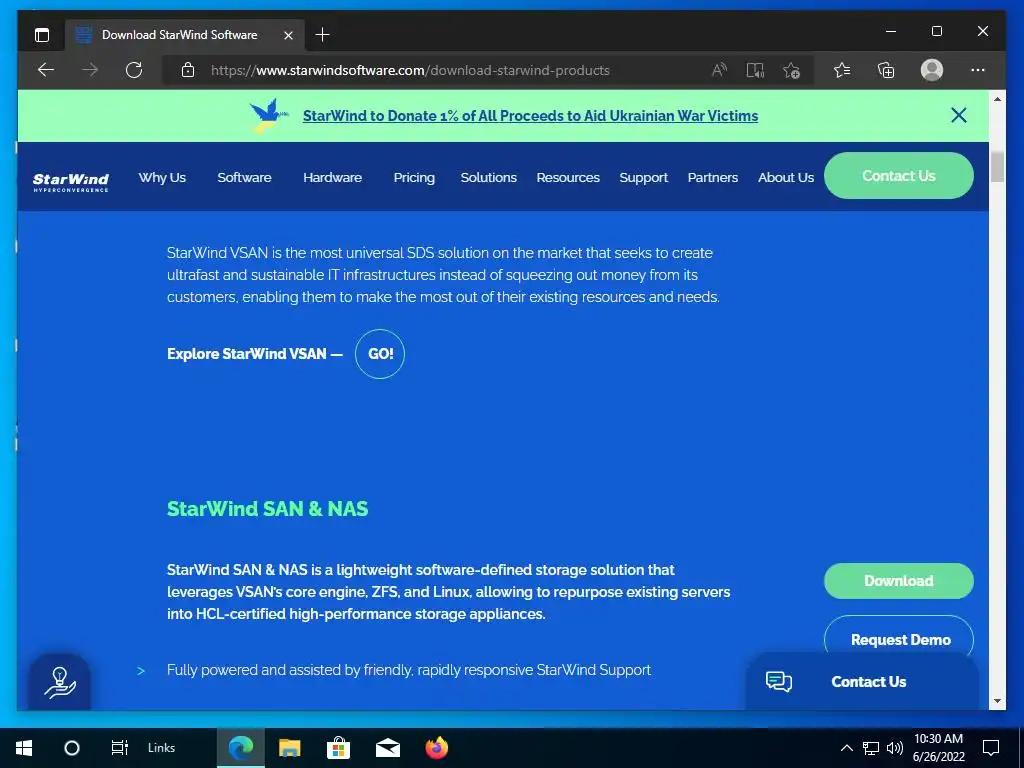Image resolution: width=1024 pixels, height=768 pixels.
Task: Close the Download StarWind Software tab
Action: pos(288,35)
